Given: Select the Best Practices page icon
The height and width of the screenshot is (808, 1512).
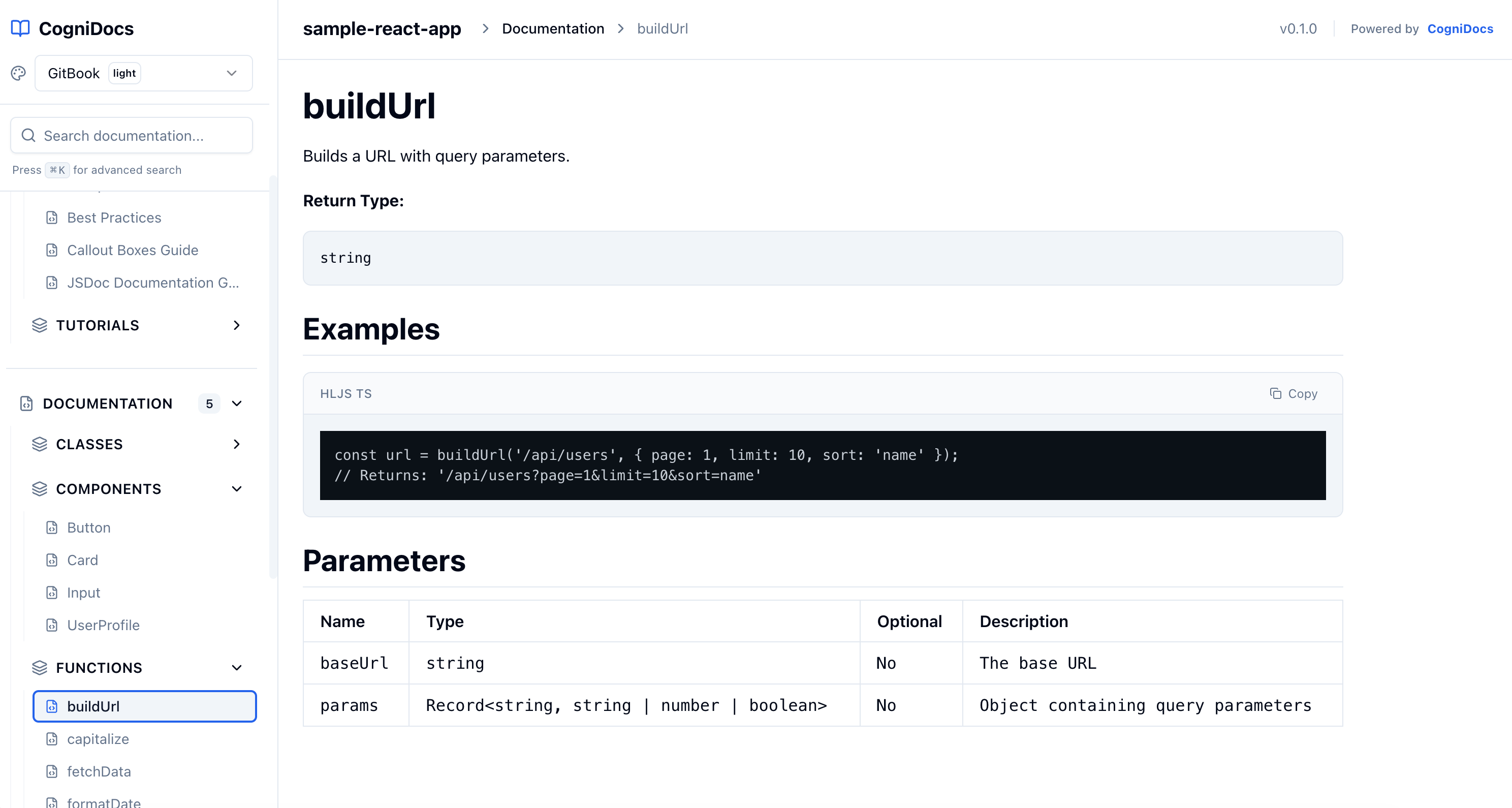Looking at the screenshot, I should [x=52, y=217].
